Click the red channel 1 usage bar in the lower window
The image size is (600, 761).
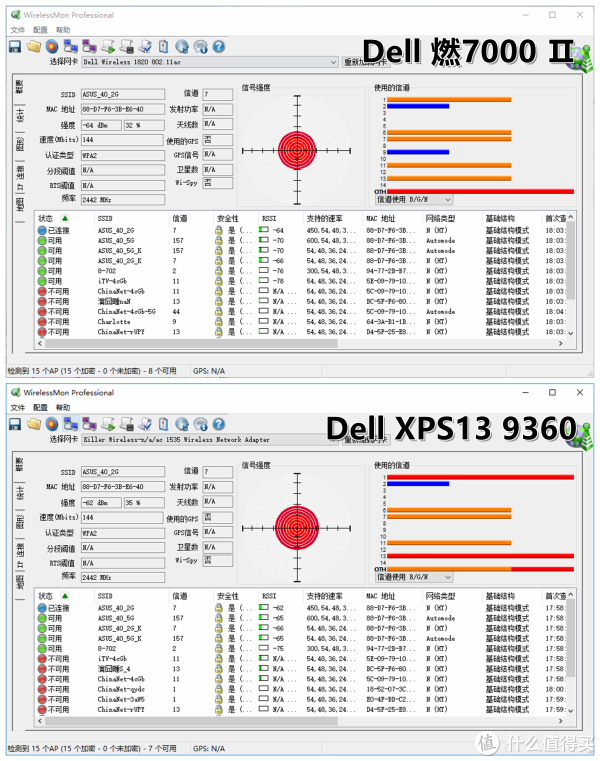point(480,477)
